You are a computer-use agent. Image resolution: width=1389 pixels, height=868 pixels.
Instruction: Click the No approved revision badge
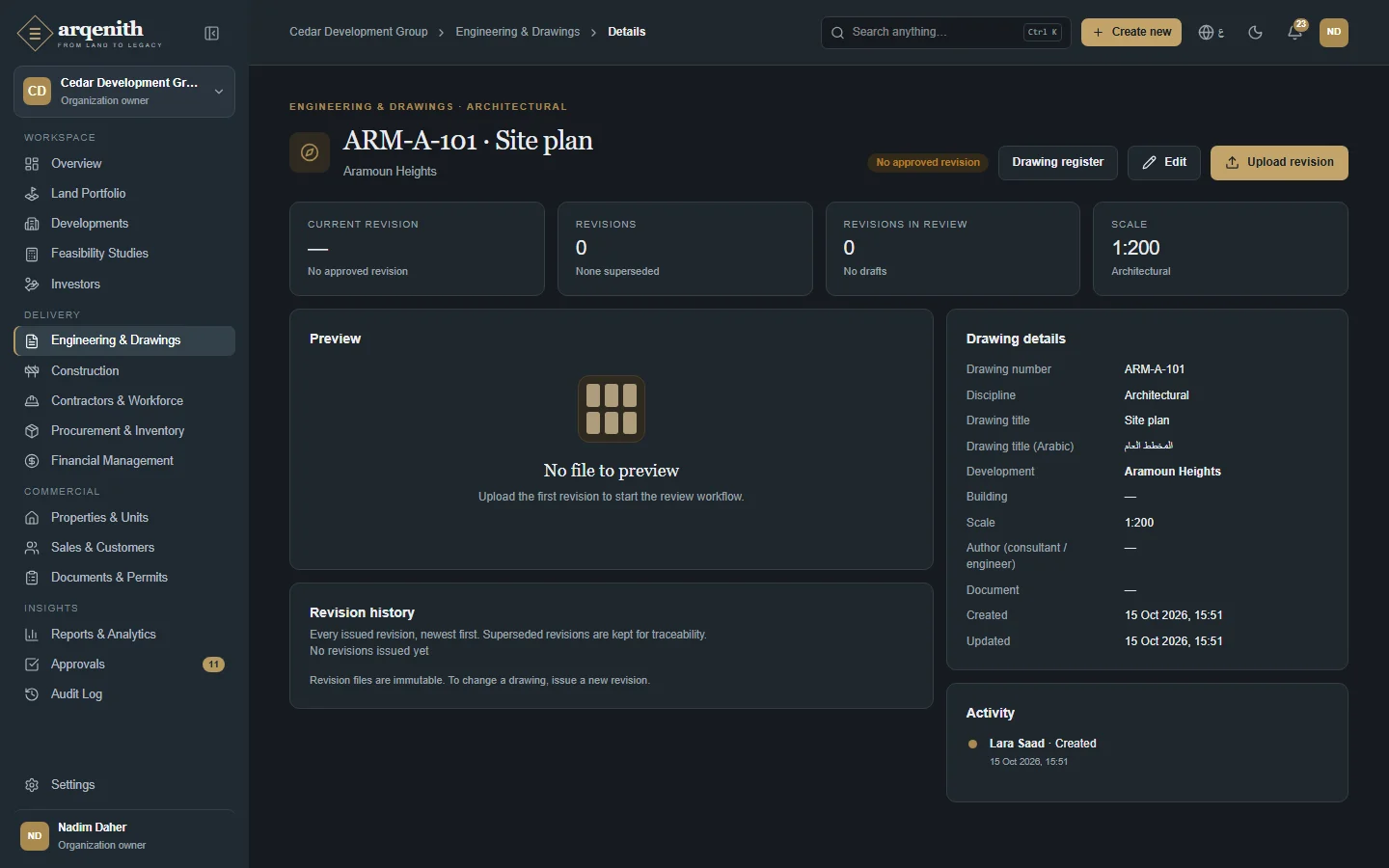pos(928,162)
